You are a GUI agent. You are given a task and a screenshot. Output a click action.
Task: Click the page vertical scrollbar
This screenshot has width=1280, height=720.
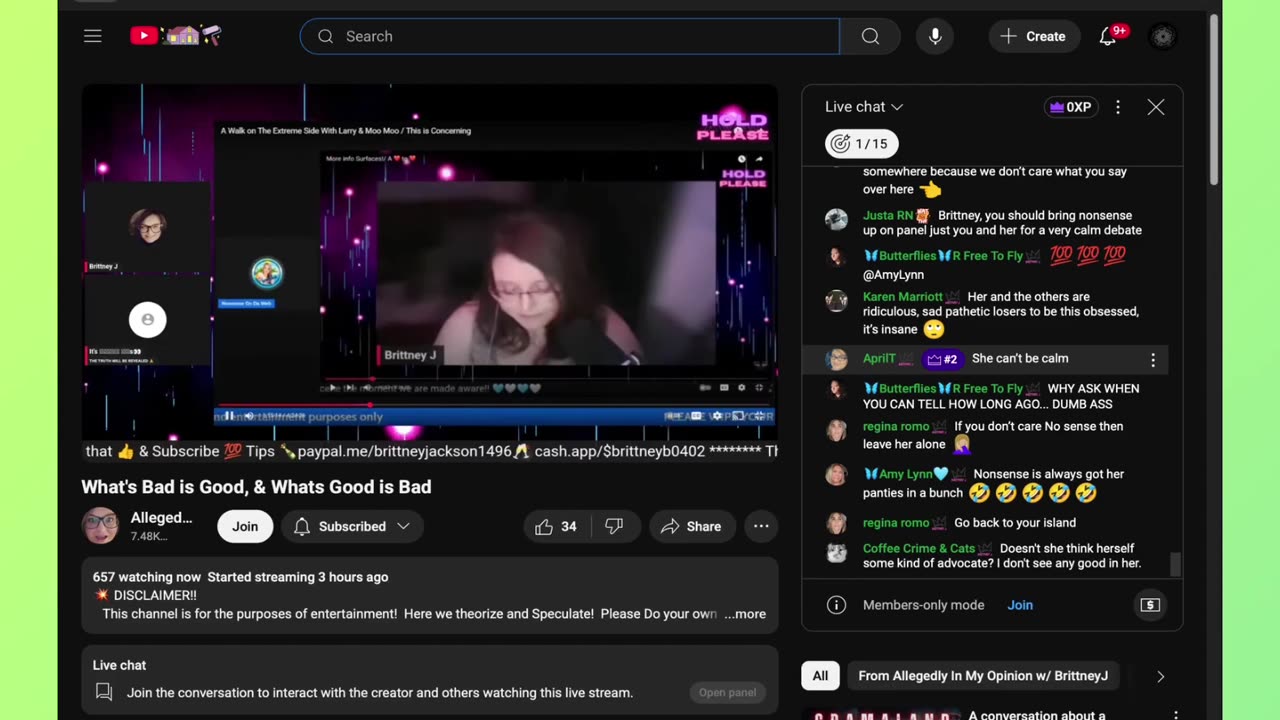pos(1215,100)
